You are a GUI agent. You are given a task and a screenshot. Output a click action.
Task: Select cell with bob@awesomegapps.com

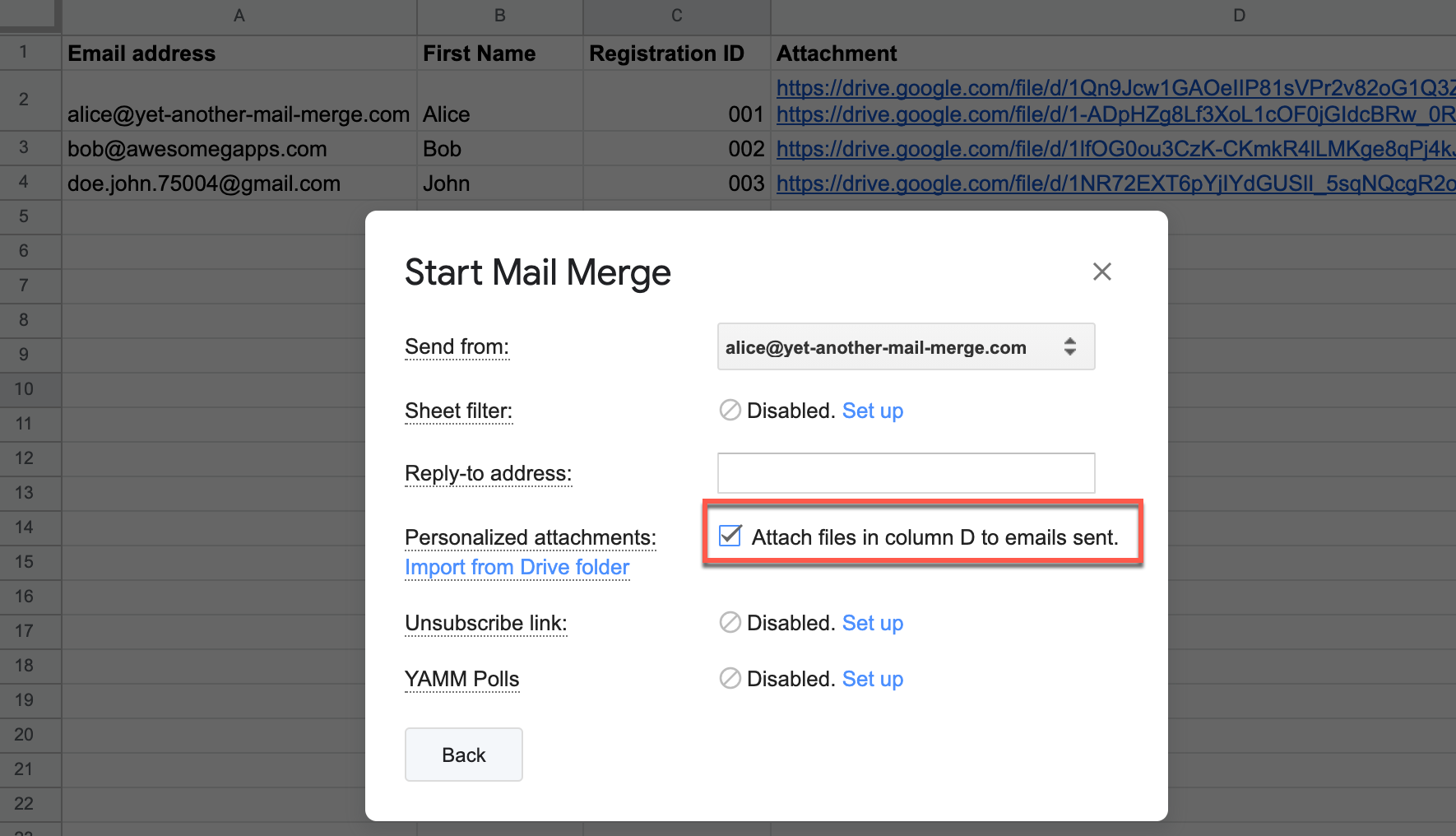point(197,149)
